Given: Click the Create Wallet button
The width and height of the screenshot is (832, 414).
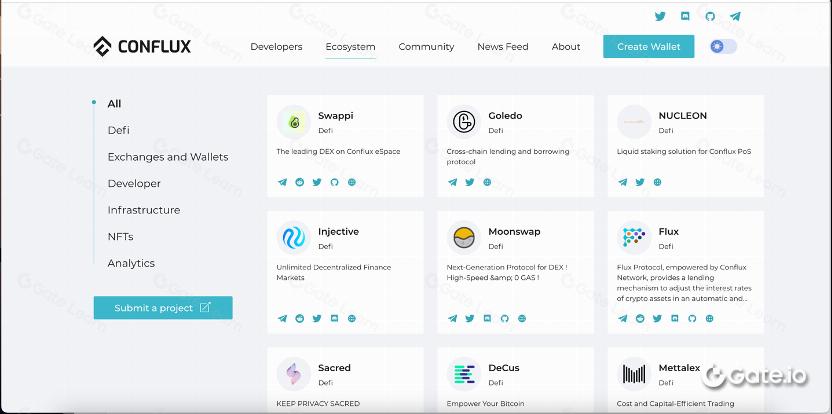Looking at the screenshot, I should [648, 47].
